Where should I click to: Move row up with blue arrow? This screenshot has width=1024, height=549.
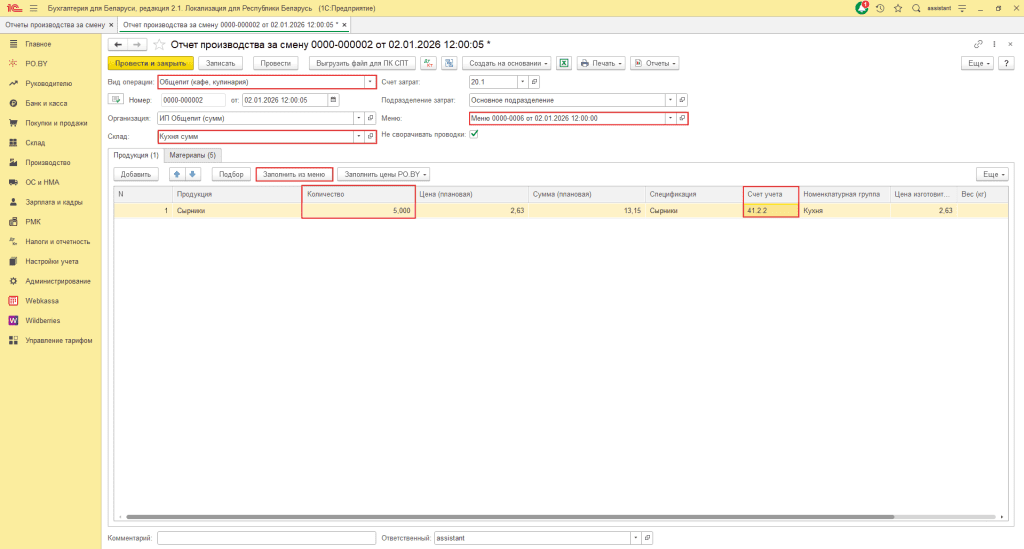[177, 174]
